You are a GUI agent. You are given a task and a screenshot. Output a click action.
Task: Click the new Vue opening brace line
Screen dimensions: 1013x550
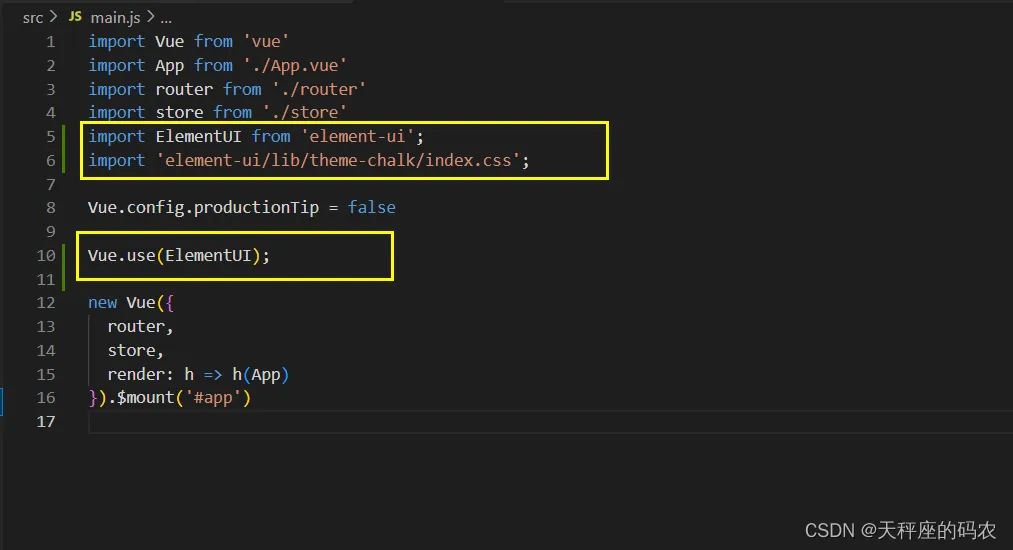coord(131,302)
